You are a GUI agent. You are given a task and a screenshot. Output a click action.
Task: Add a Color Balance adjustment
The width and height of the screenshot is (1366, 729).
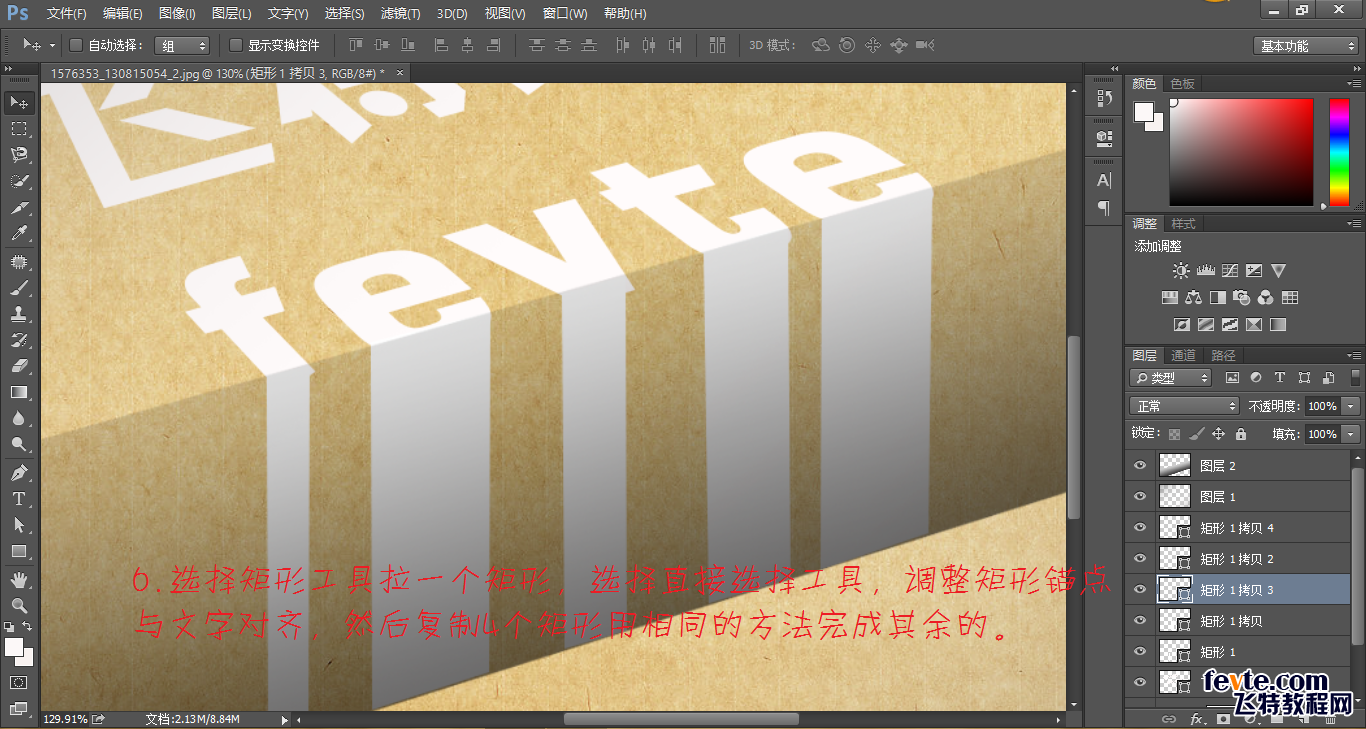(1193, 298)
